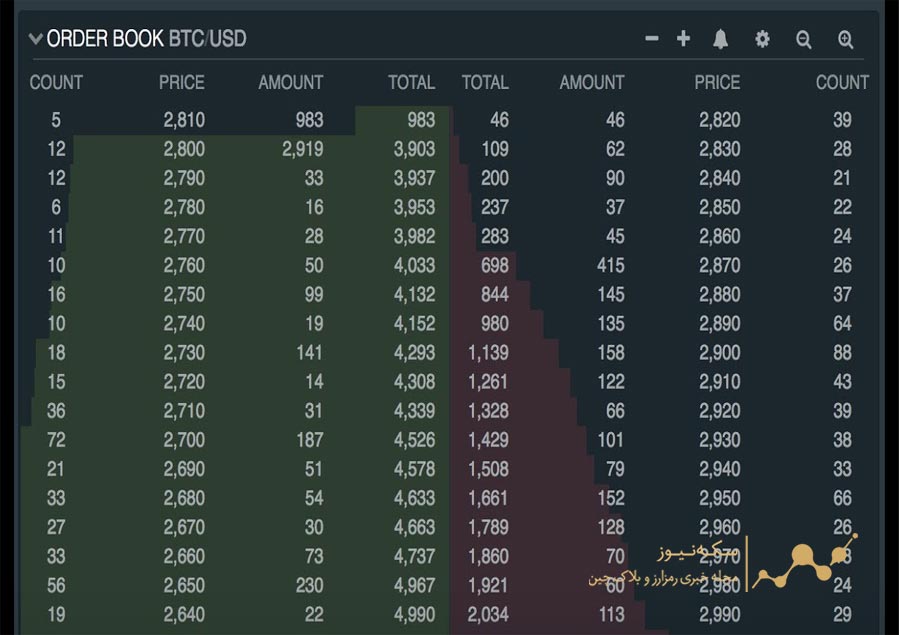Click the ask-side COUNT column header
Viewport: 900px width, 635px height.
(x=842, y=83)
